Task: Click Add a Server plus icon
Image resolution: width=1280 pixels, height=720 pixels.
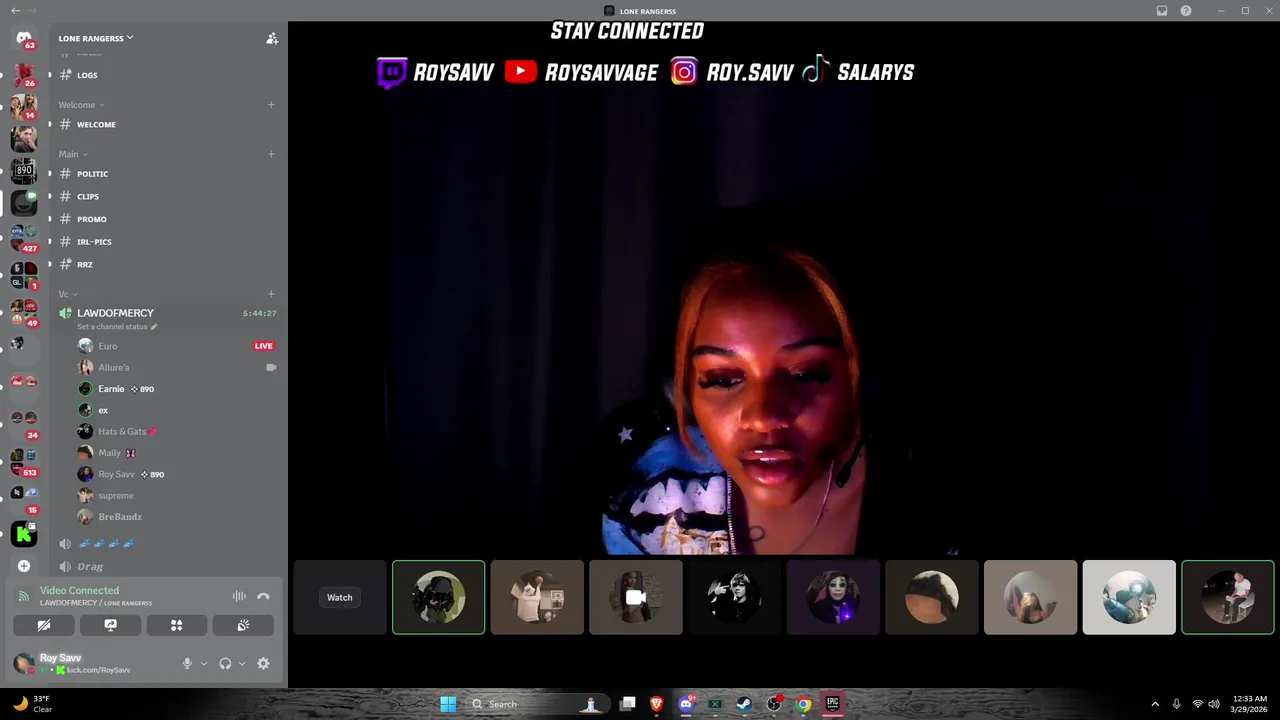Action: [24, 566]
